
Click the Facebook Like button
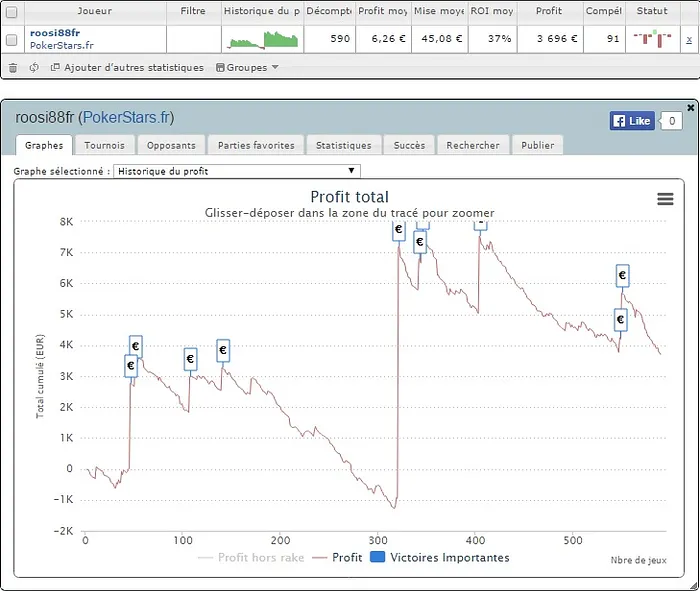pyautogui.click(x=632, y=121)
